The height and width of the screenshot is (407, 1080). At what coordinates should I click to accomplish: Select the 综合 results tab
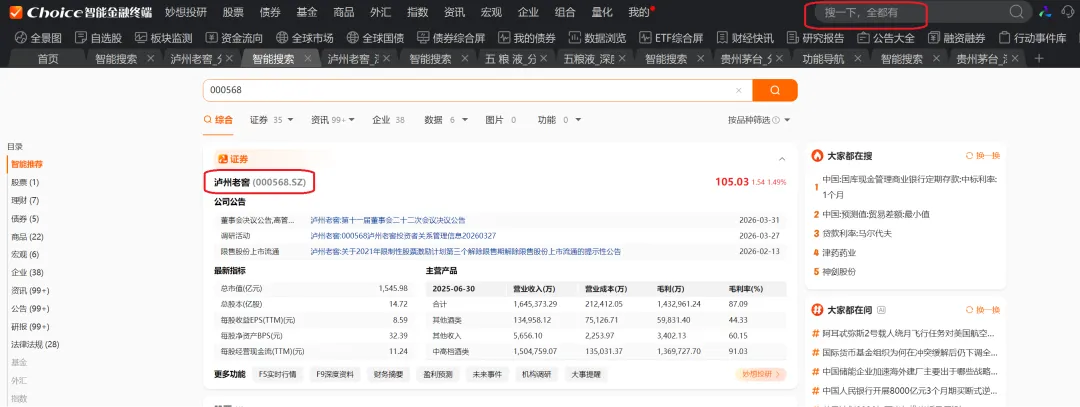click(x=218, y=120)
